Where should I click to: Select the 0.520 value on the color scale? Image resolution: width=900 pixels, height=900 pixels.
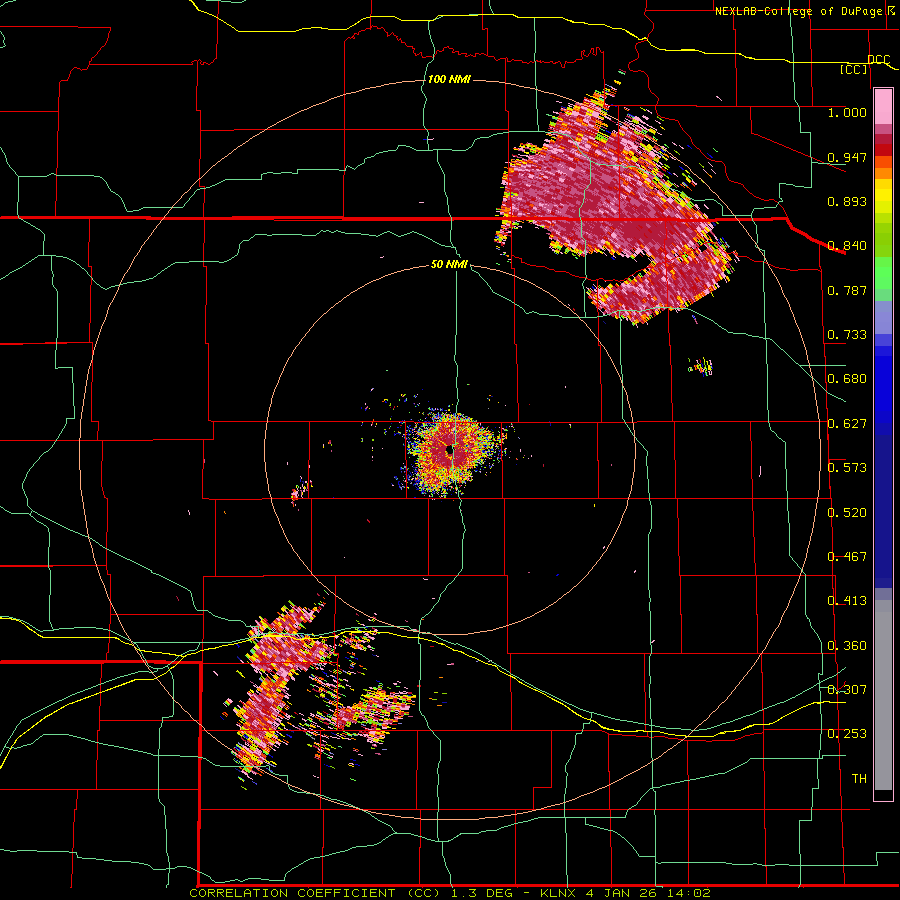(847, 513)
